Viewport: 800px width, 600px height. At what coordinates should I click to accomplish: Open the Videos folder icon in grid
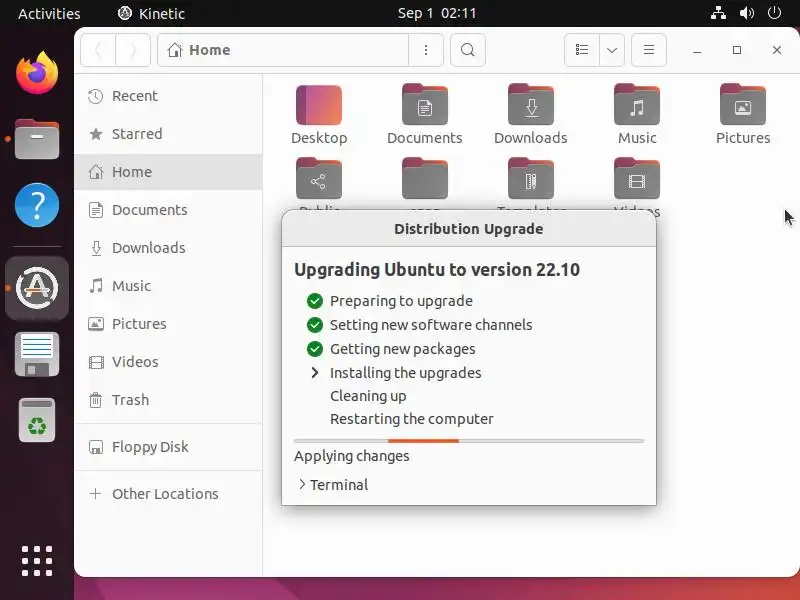(637, 179)
